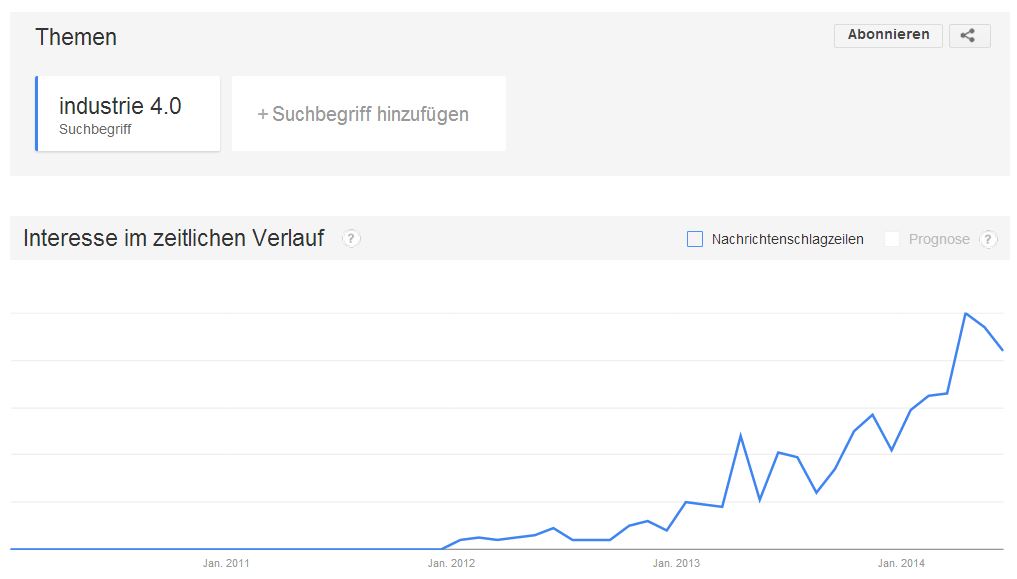
Task: Click the blue color bar of industrie 4.0
Action: (37, 114)
